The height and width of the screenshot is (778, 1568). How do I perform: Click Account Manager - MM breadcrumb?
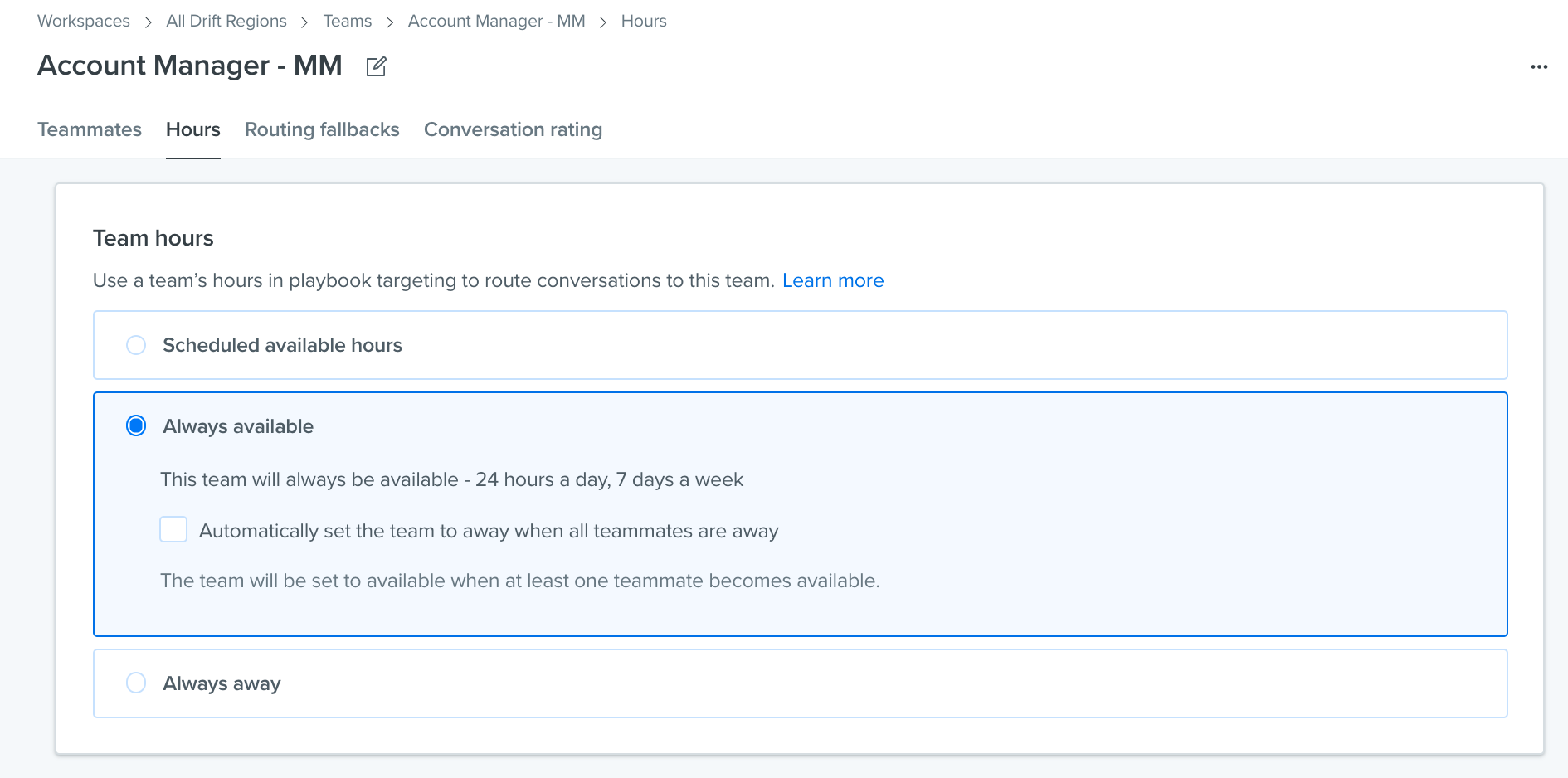coord(497,21)
